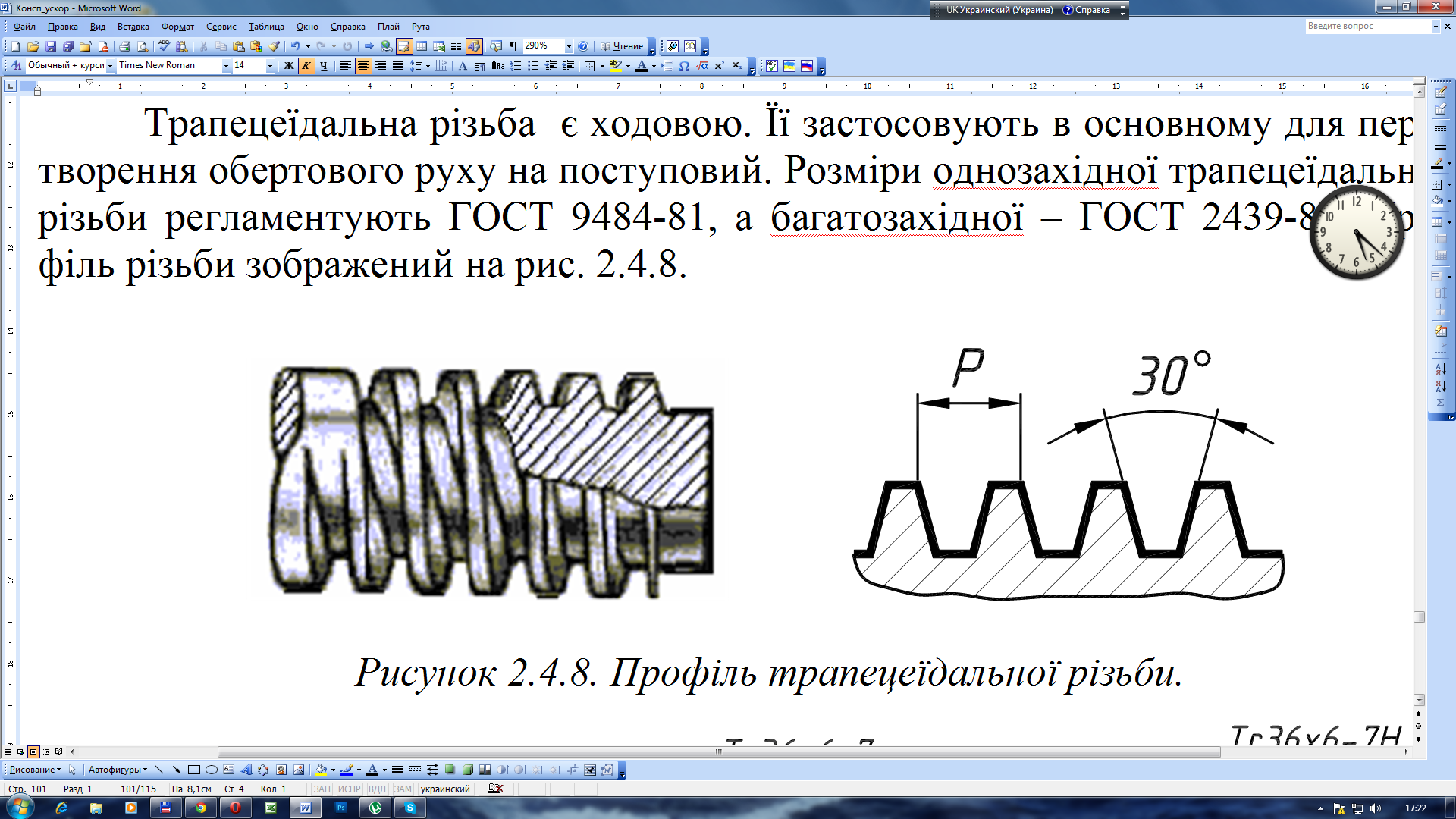1456x819 pixels.
Task: Toggle show paragraph marks (¶)
Action: [x=513, y=46]
